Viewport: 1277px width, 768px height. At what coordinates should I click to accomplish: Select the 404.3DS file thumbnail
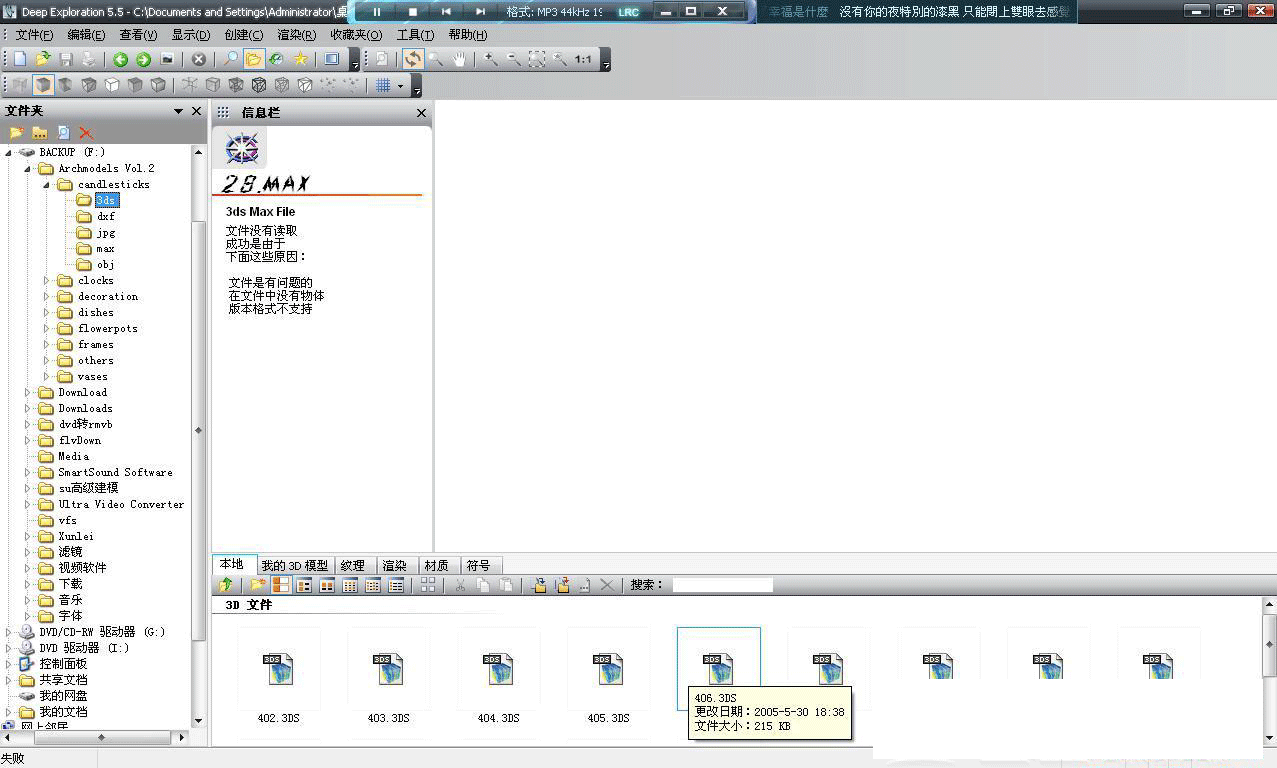pos(498,669)
